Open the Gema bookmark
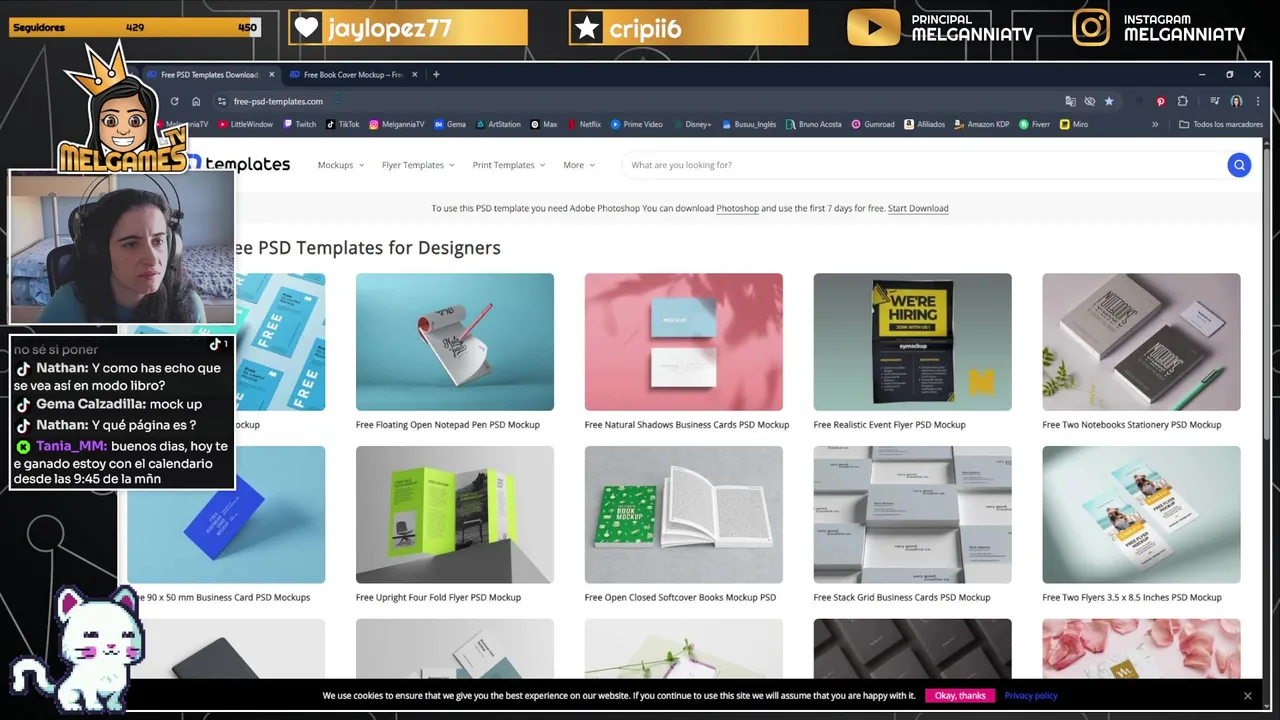Viewport: 1280px width, 720px height. click(450, 124)
